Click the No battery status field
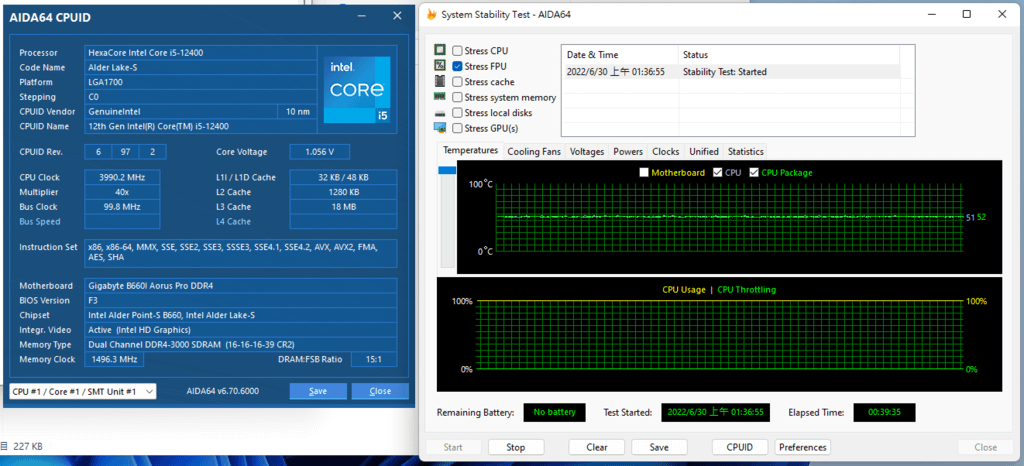This screenshot has height=466, width=1024. pyautogui.click(x=554, y=412)
